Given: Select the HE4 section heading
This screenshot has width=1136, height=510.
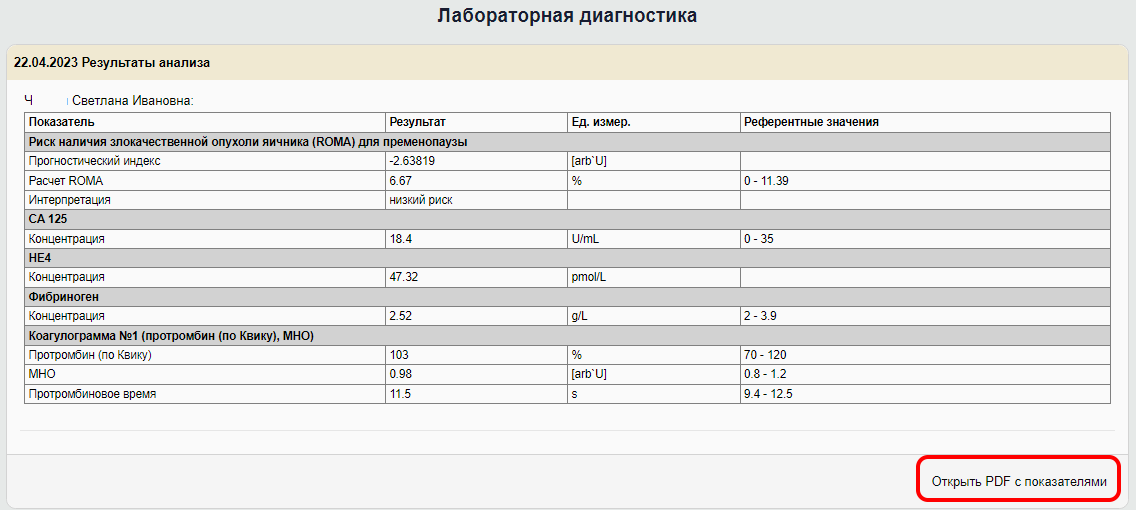Looking at the screenshot, I should tap(40, 258).
